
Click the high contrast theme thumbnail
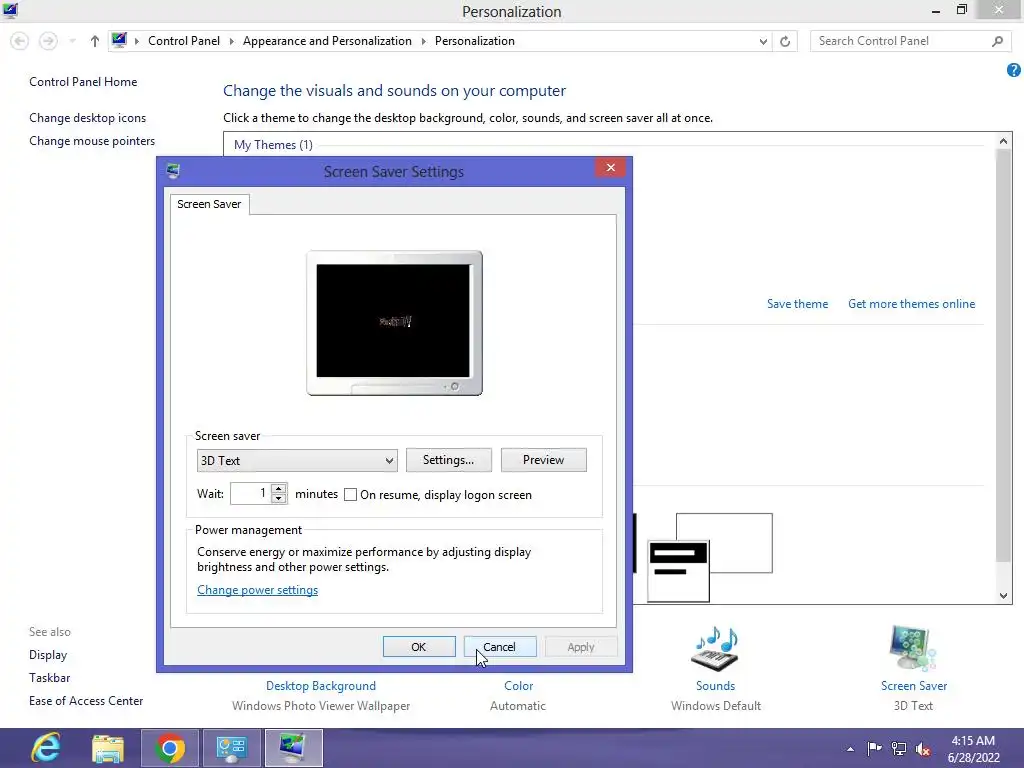point(710,557)
